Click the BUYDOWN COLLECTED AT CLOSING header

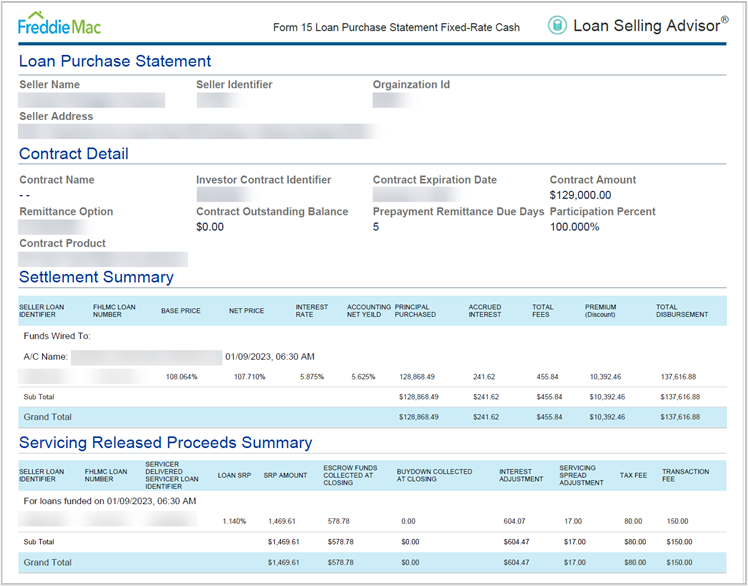pos(435,475)
